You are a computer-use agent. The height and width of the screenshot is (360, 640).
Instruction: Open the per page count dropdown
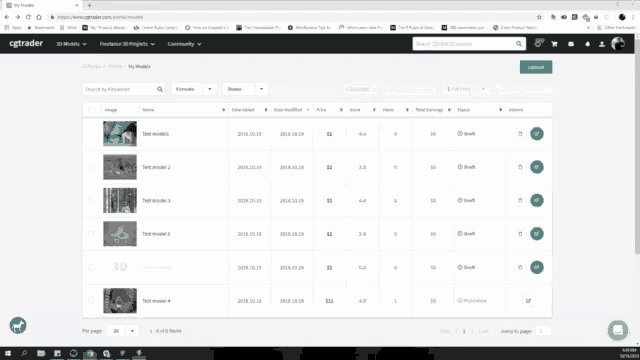[122, 331]
